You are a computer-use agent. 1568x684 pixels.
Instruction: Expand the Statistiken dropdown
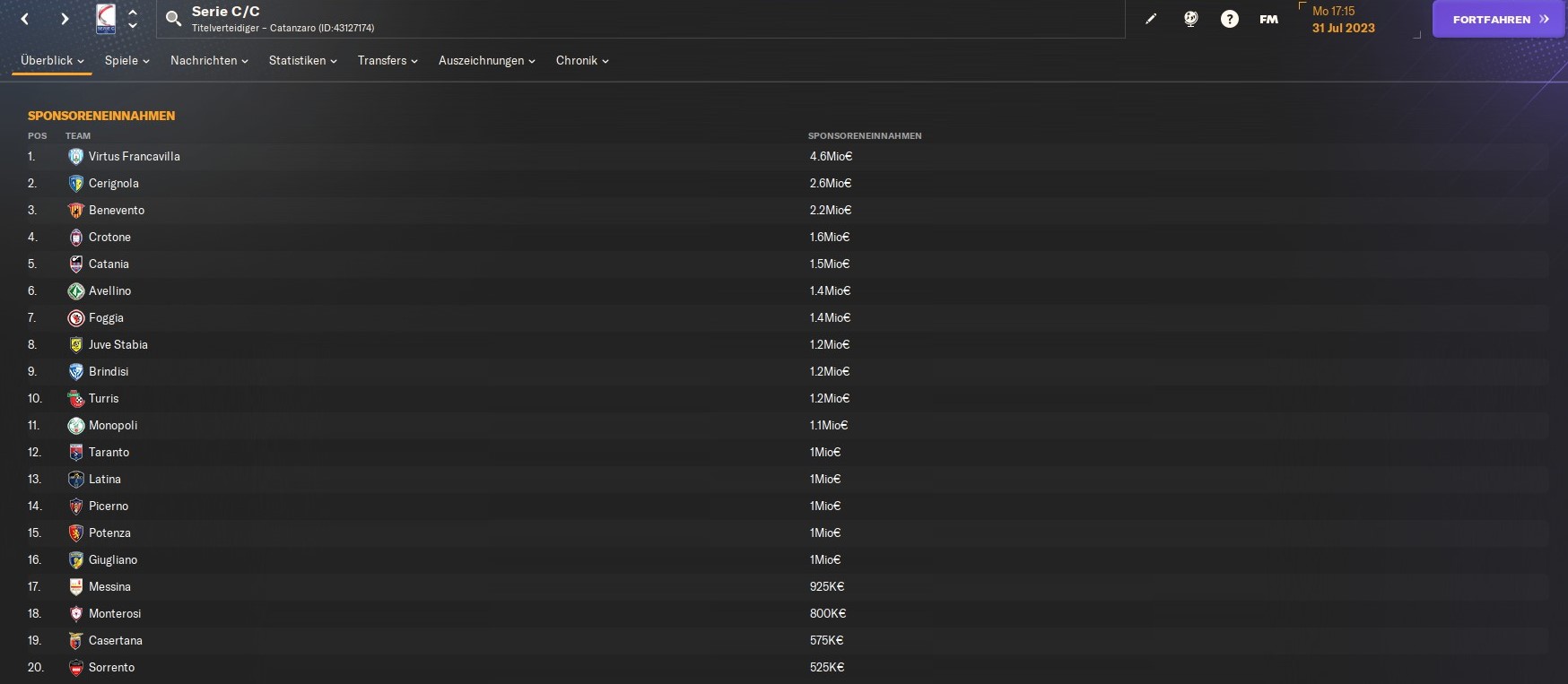(x=302, y=60)
